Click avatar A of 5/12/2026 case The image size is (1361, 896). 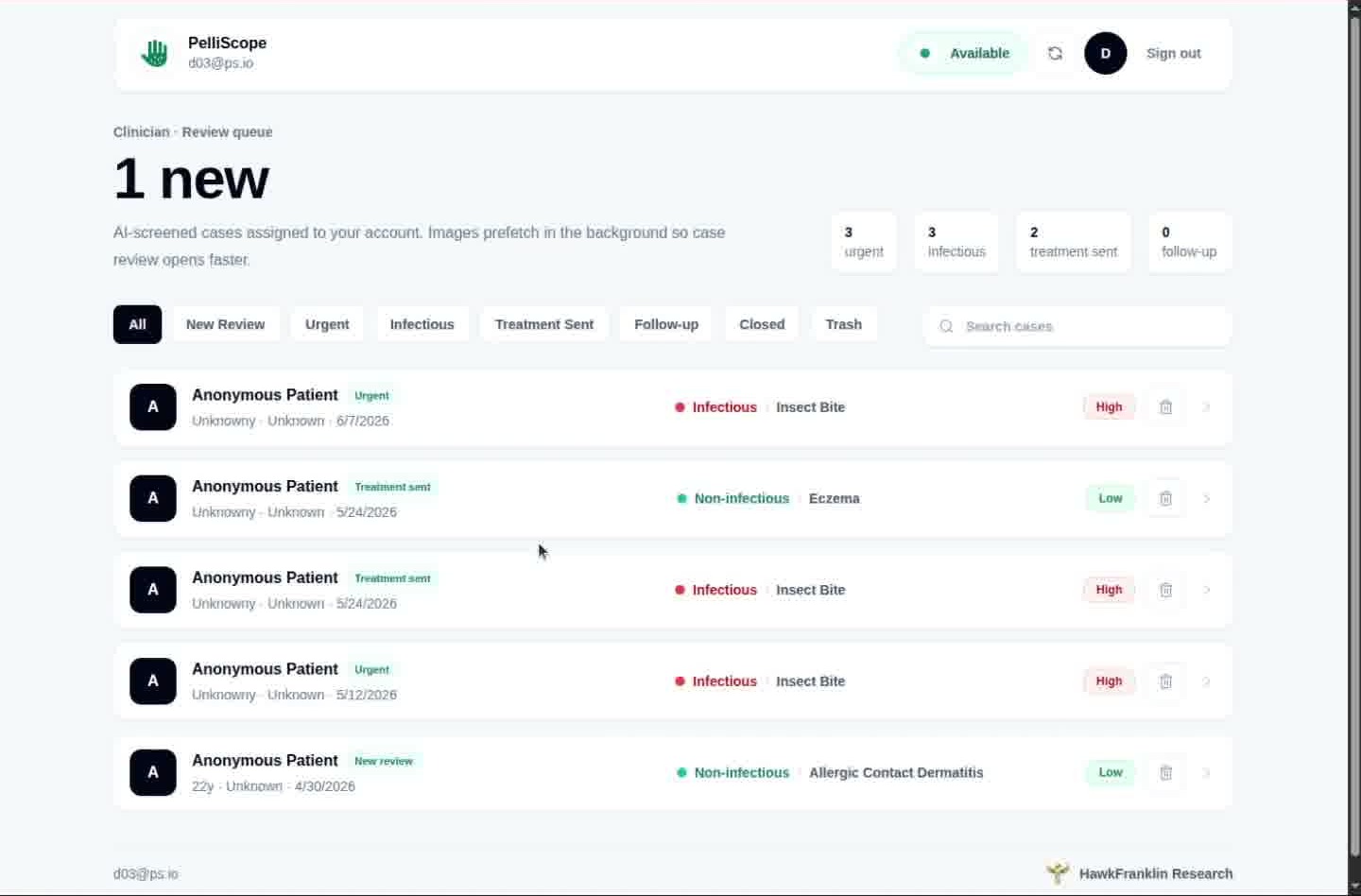coord(153,681)
